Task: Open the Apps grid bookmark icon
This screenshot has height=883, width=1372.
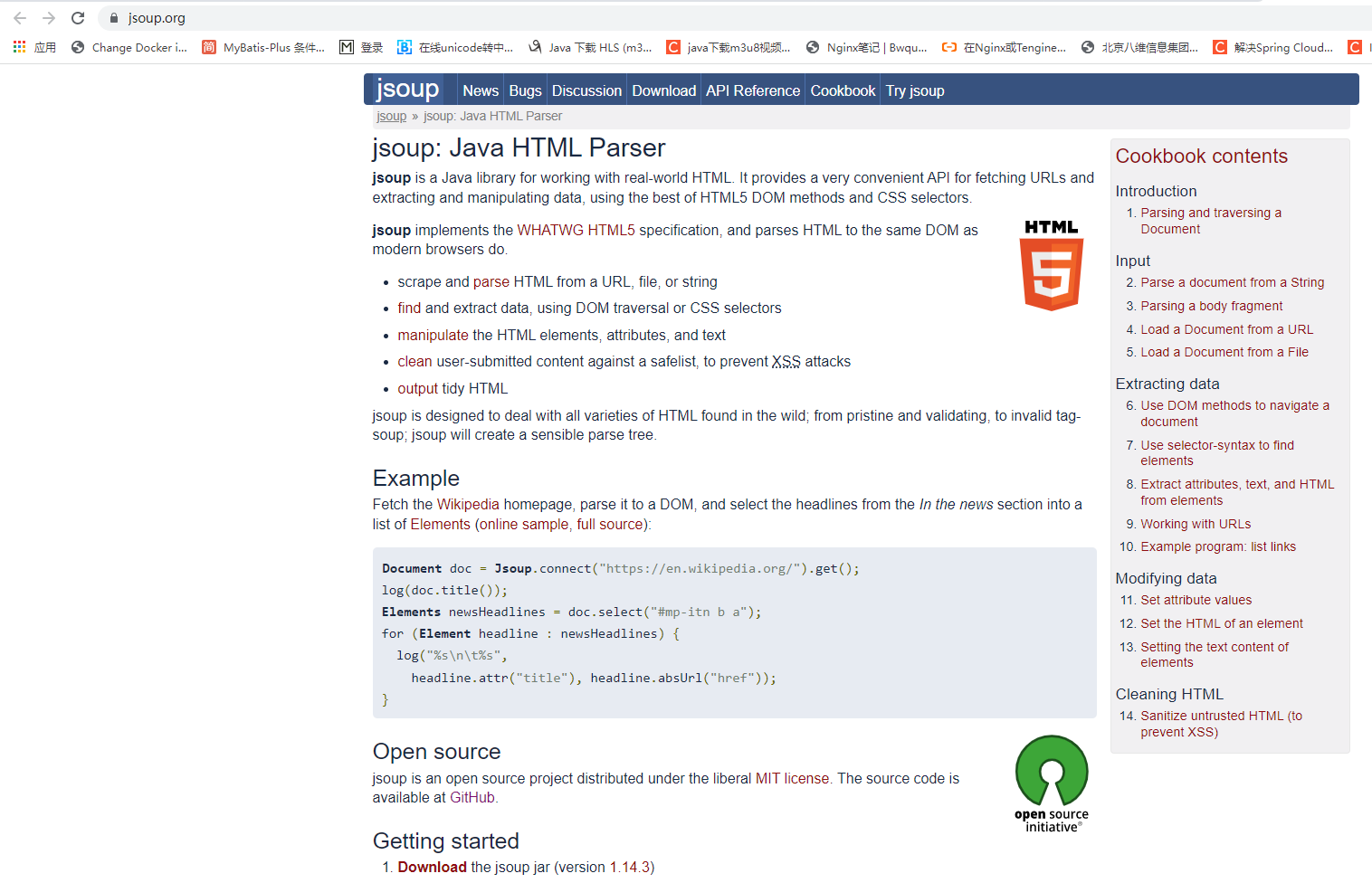Action: [19, 47]
